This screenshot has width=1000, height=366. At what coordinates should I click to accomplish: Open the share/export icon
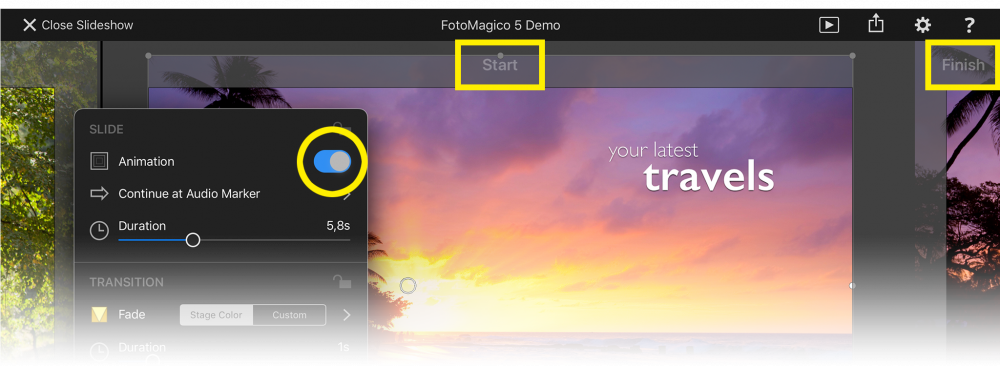coord(876,24)
